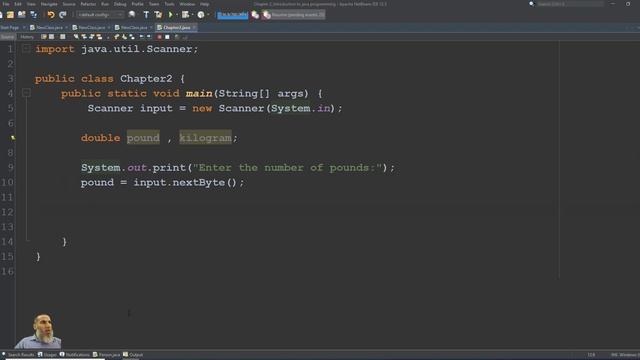Click the Stop Macro Recording icon

pos(167,37)
